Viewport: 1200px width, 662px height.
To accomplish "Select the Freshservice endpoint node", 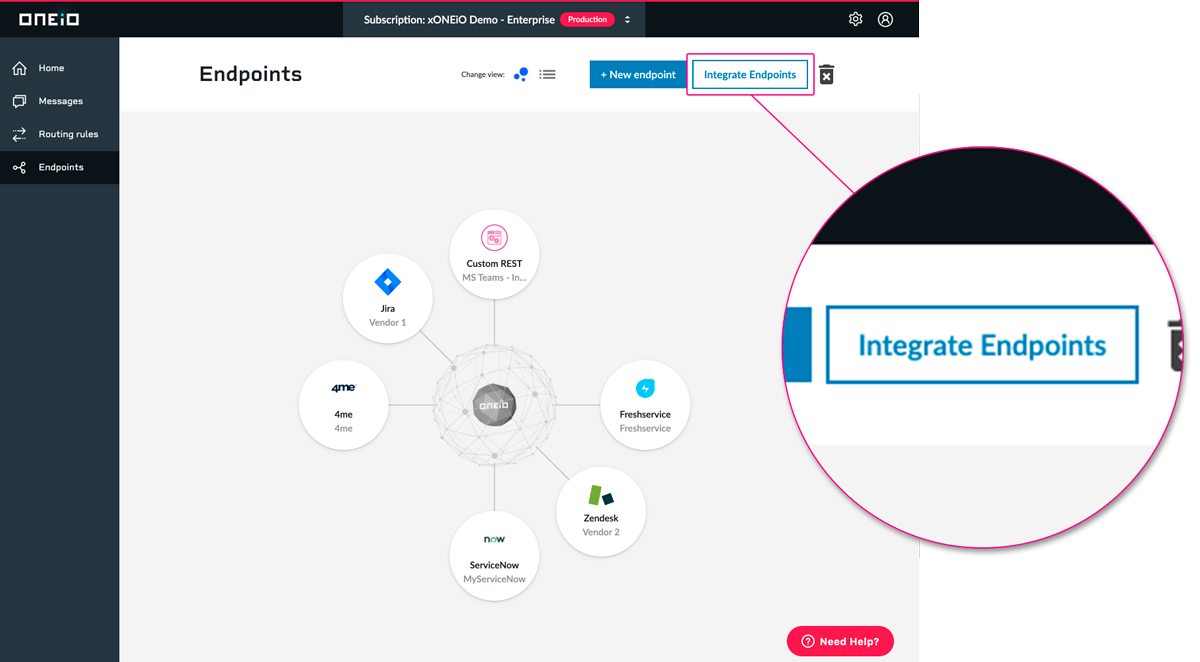I will [x=645, y=405].
